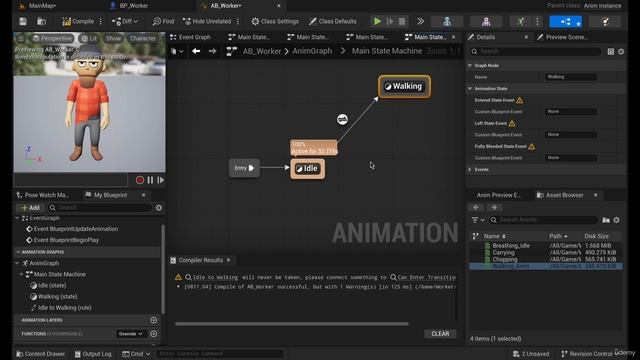Click the preview scrub timeline bar

[71, 180]
